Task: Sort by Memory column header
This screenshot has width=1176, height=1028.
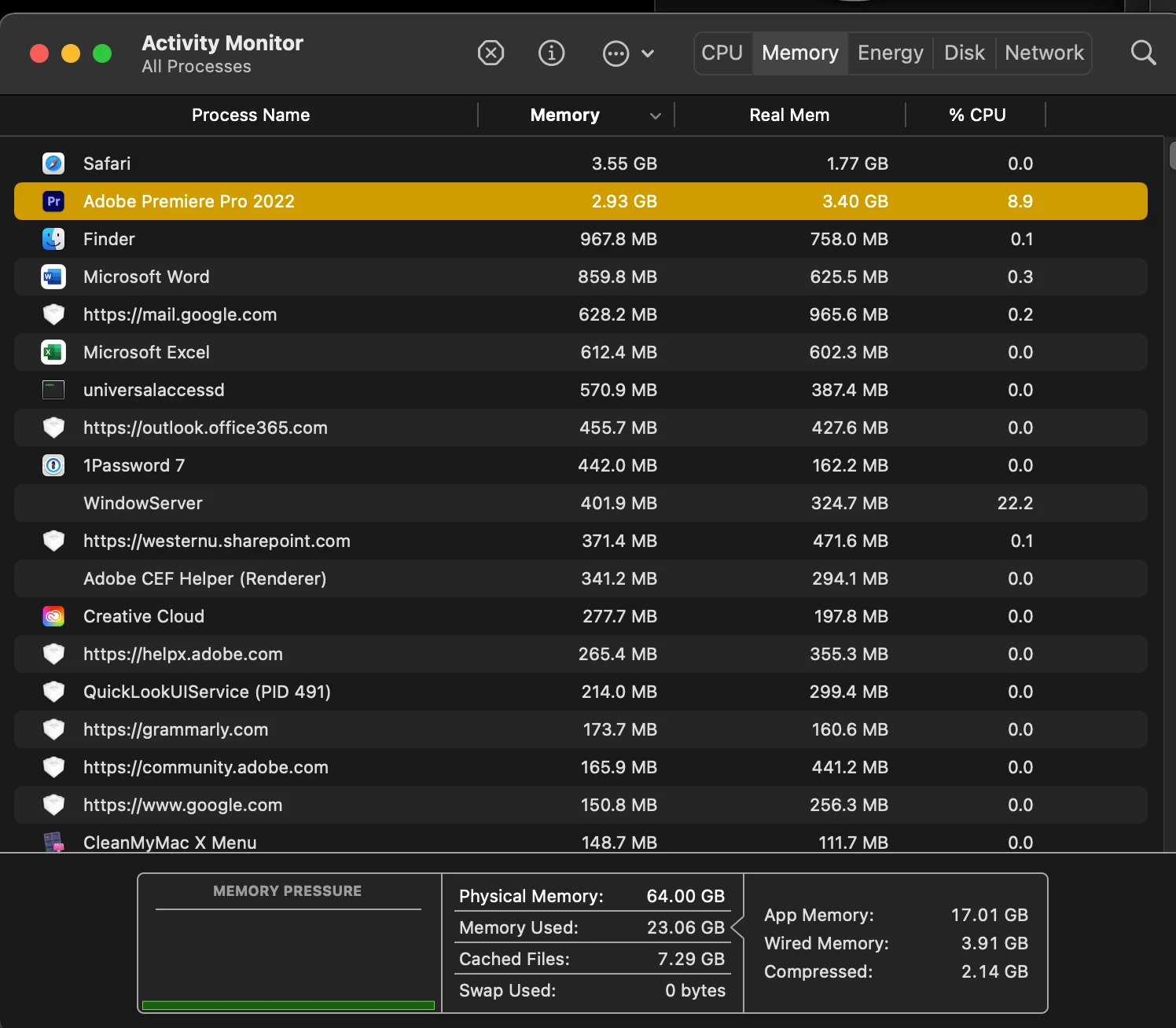Action: coord(564,115)
